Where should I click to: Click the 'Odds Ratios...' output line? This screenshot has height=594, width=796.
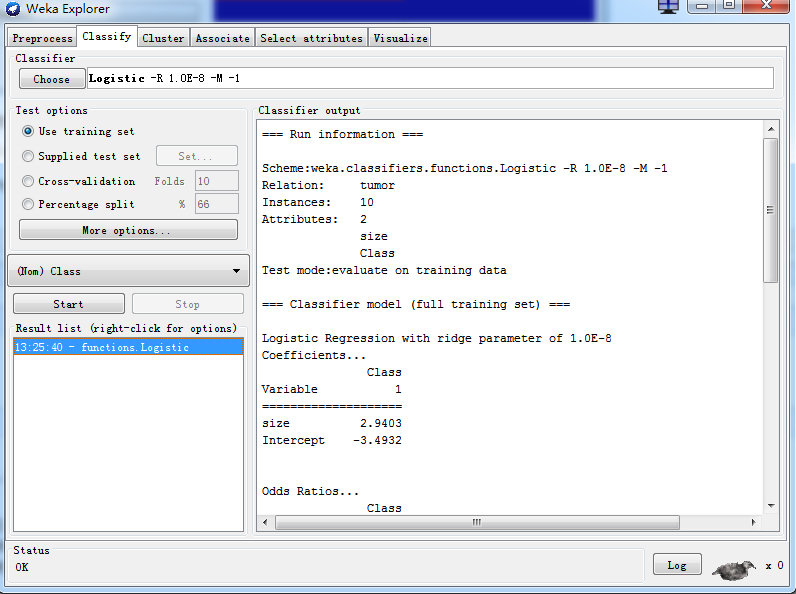[310, 491]
